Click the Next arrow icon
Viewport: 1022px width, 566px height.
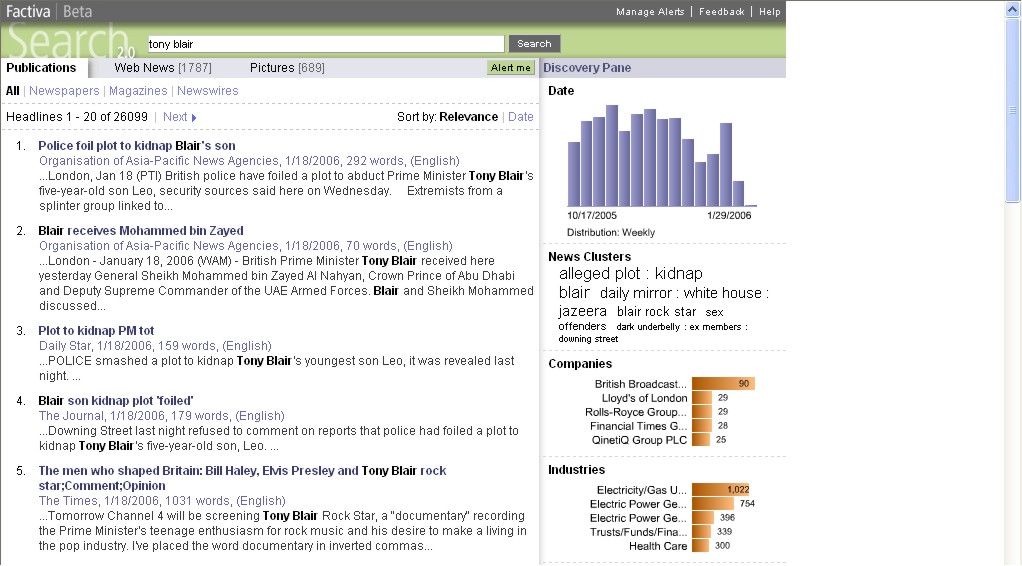[194, 117]
